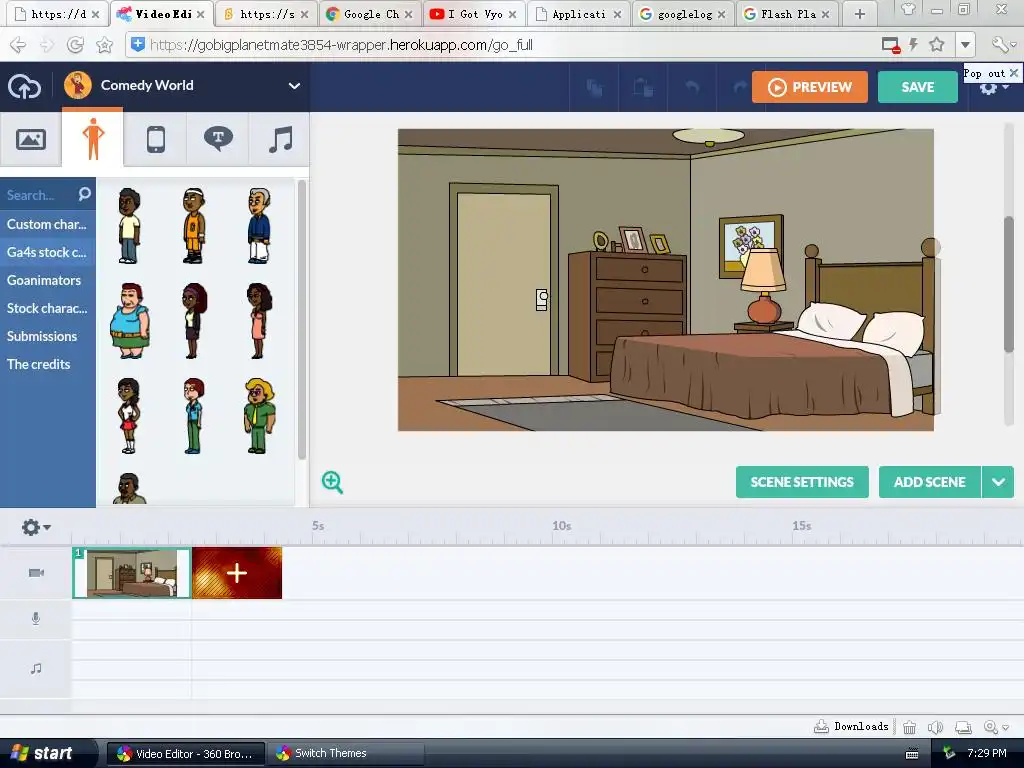This screenshot has height=768, width=1024.
Task: Open the address bar dropdown arrow
Action: pos(965,45)
